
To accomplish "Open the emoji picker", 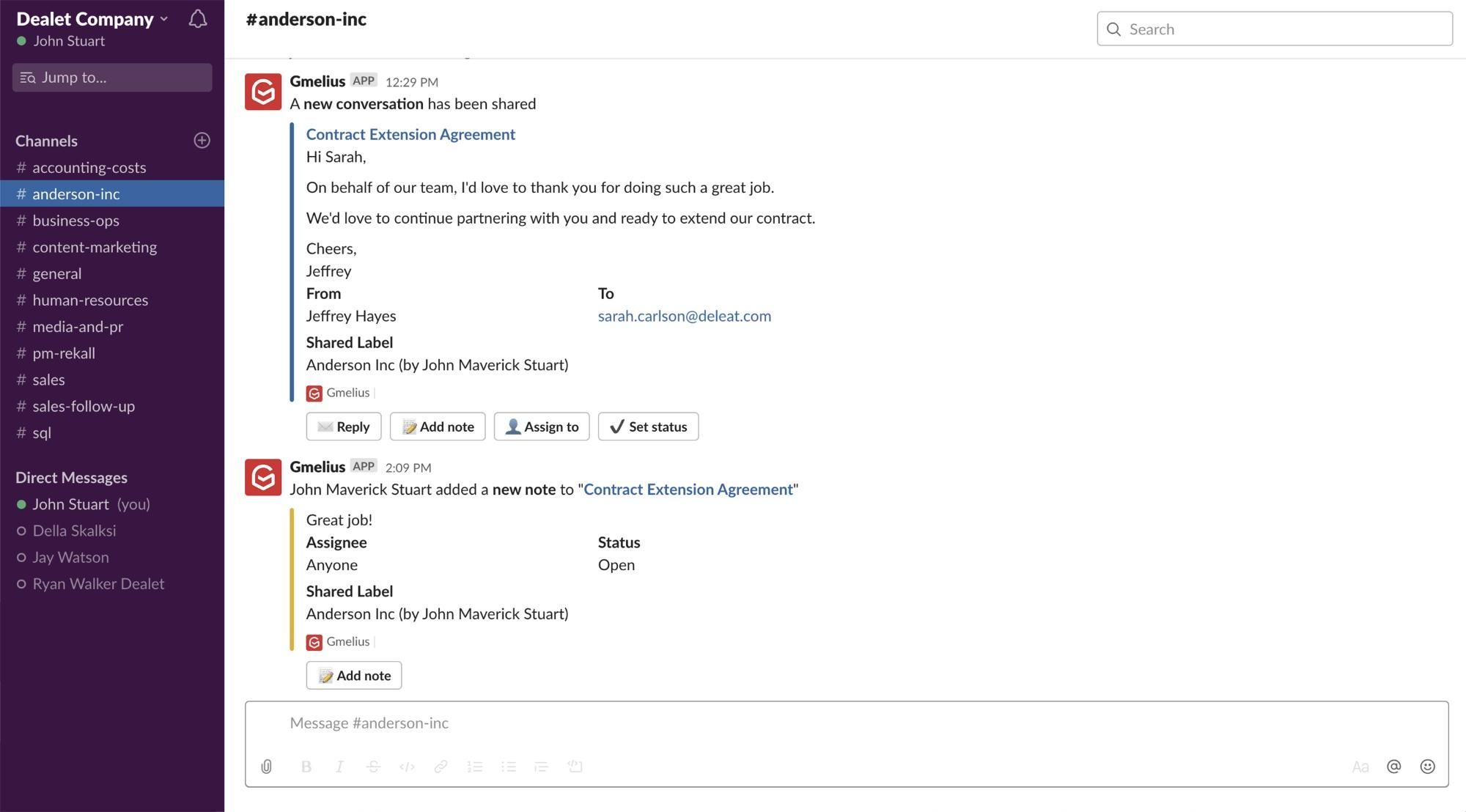I will pos(1427,767).
